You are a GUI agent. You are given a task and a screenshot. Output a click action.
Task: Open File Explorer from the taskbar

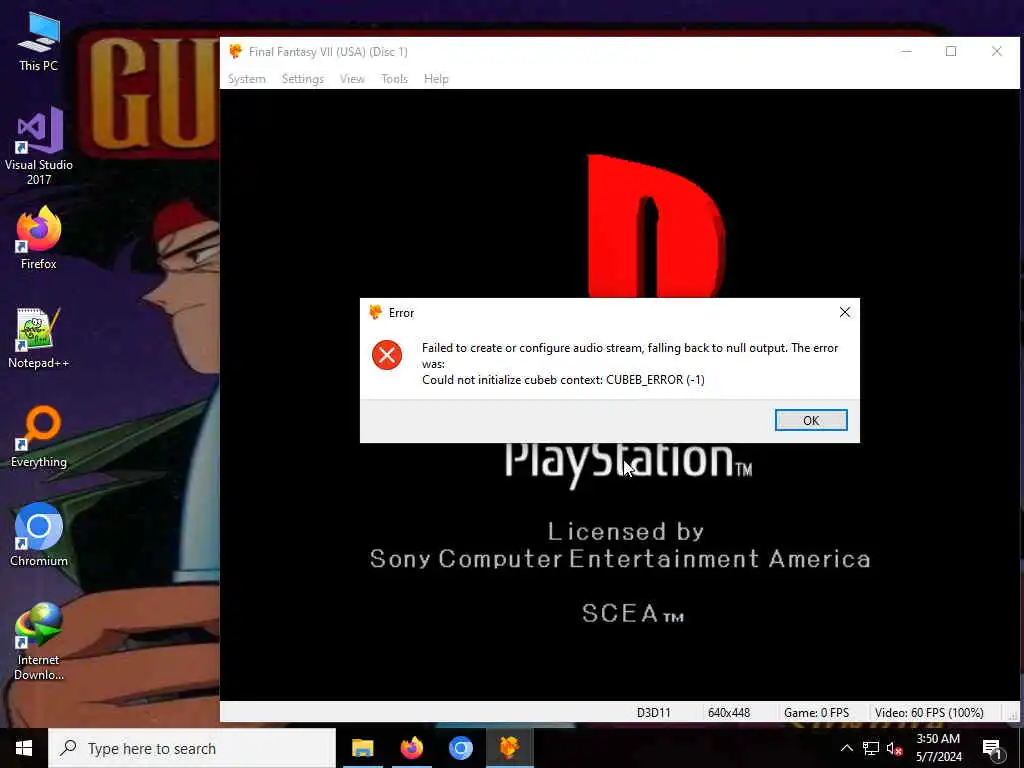pos(362,748)
